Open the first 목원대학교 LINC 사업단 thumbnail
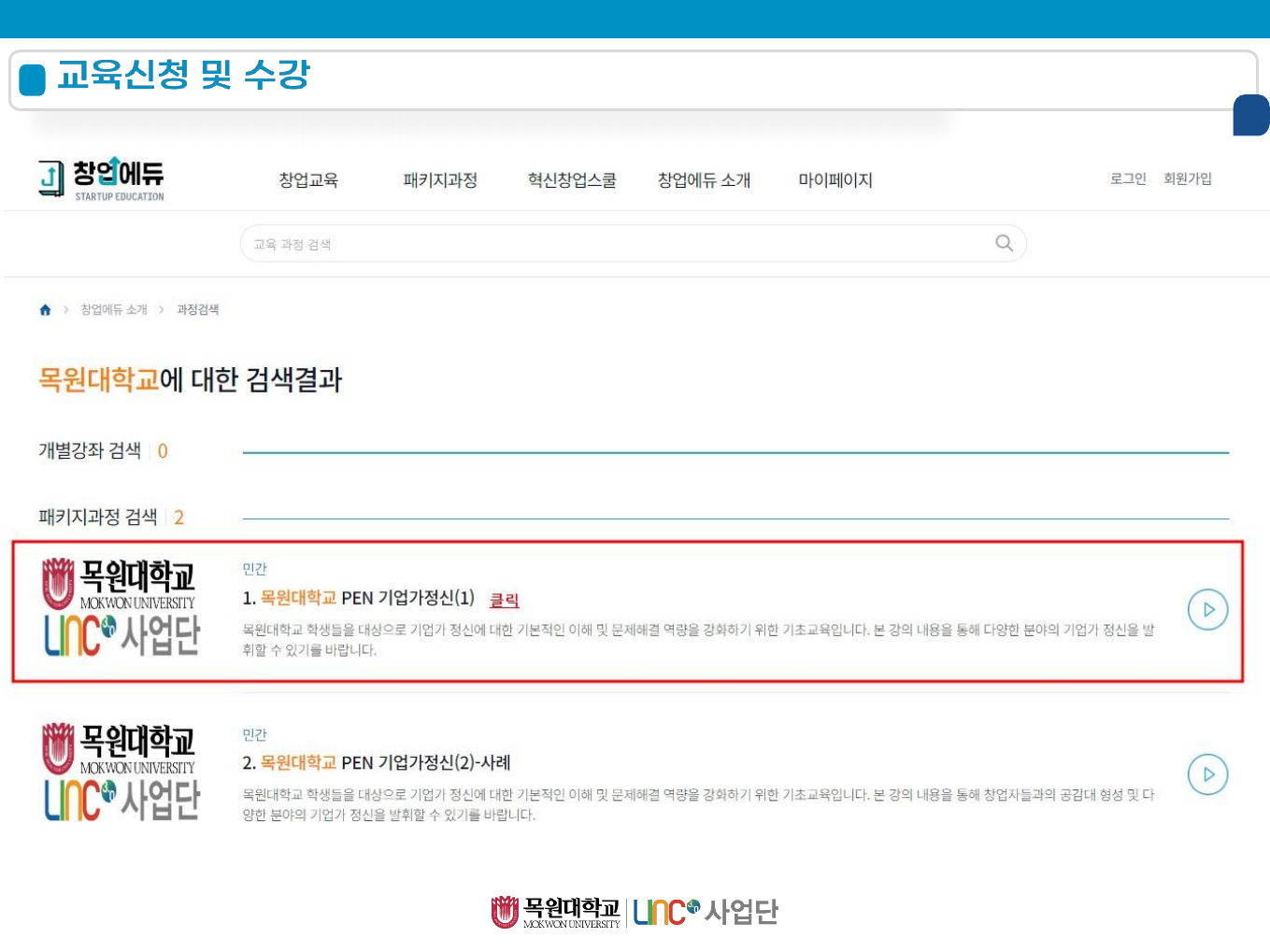1270x952 pixels. tap(121, 608)
